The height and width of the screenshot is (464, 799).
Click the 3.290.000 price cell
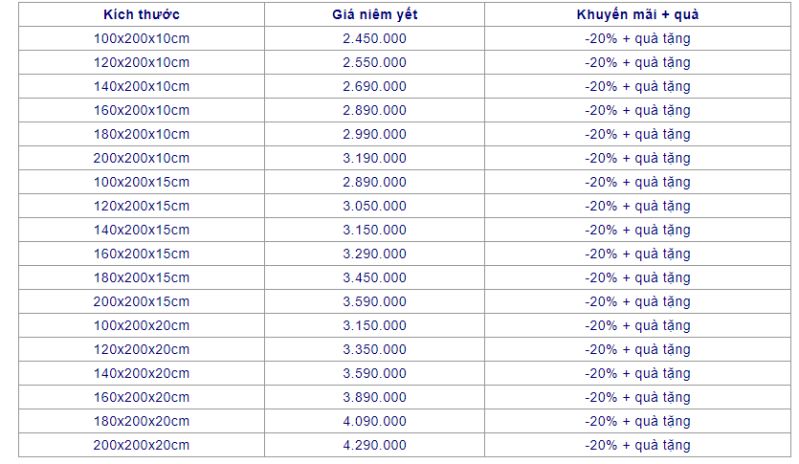(x=374, y=254)
